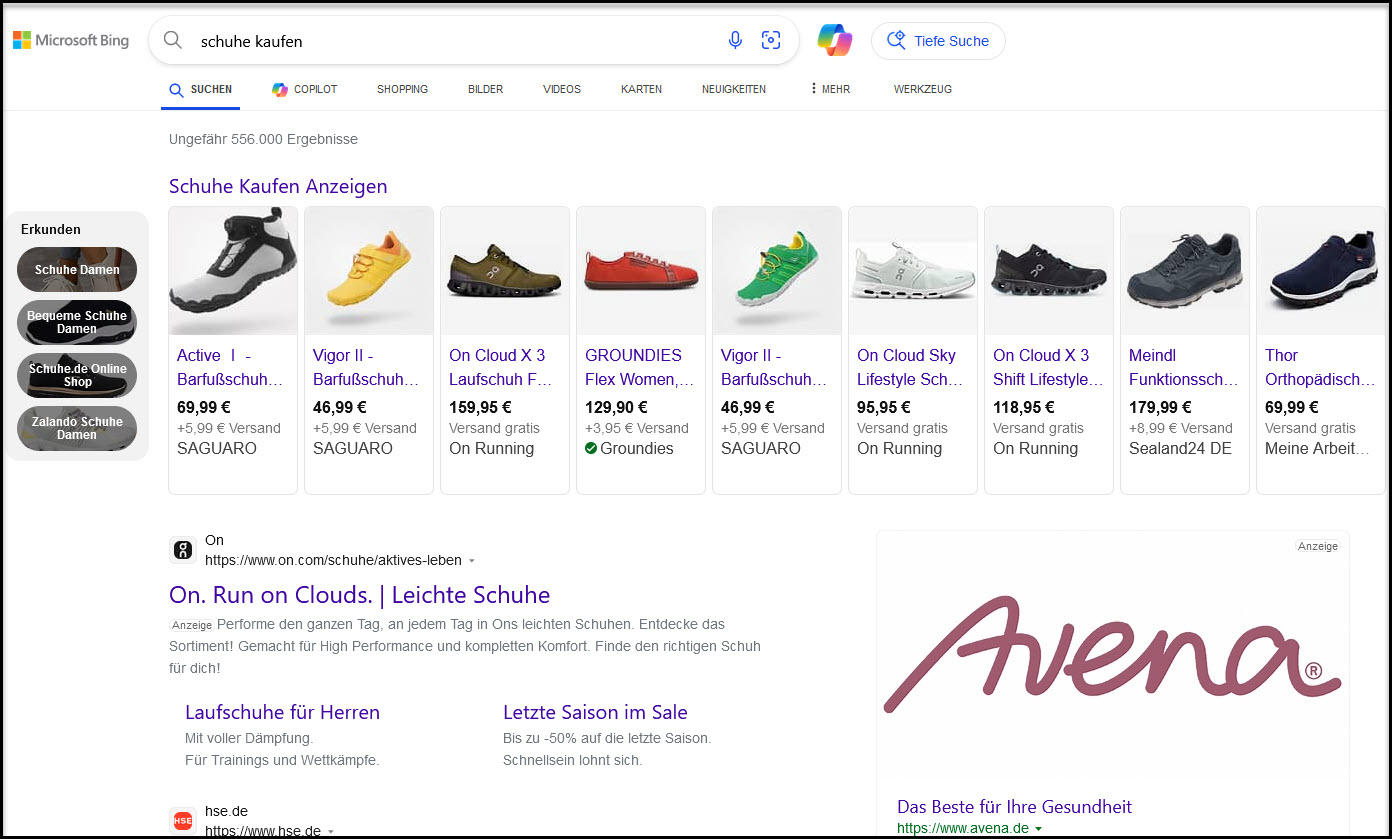The height and width of the screenshot is (839, 1392).
Task: Click 'On Cloud Sky Lifestyle' product title
Action: coord(910,367)
